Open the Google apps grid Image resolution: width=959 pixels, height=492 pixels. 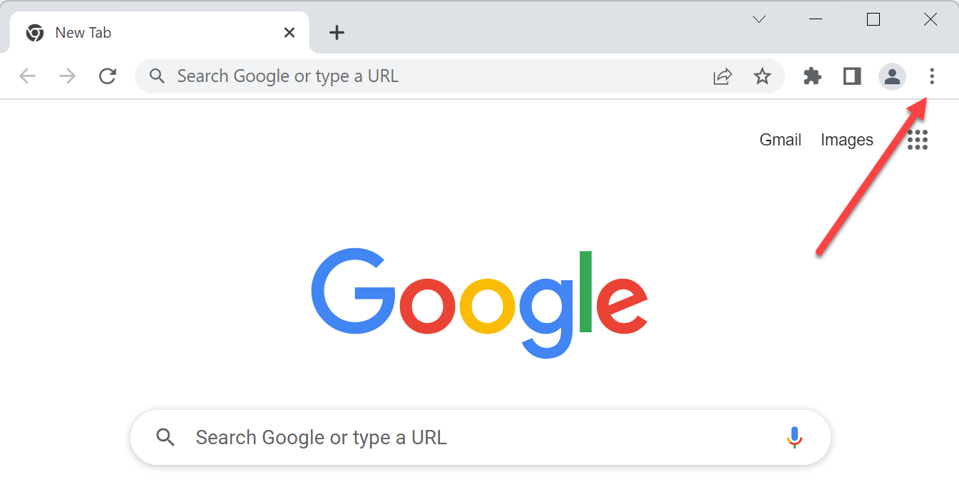[x=917, y=140]
